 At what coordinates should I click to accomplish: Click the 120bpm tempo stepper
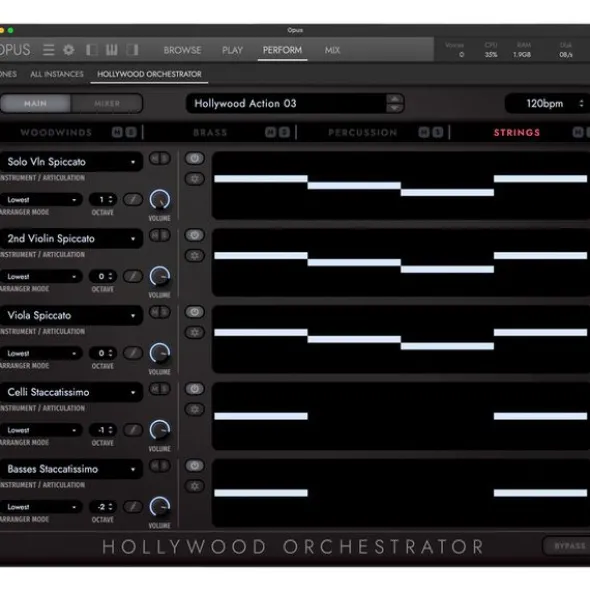coord(581,103)
